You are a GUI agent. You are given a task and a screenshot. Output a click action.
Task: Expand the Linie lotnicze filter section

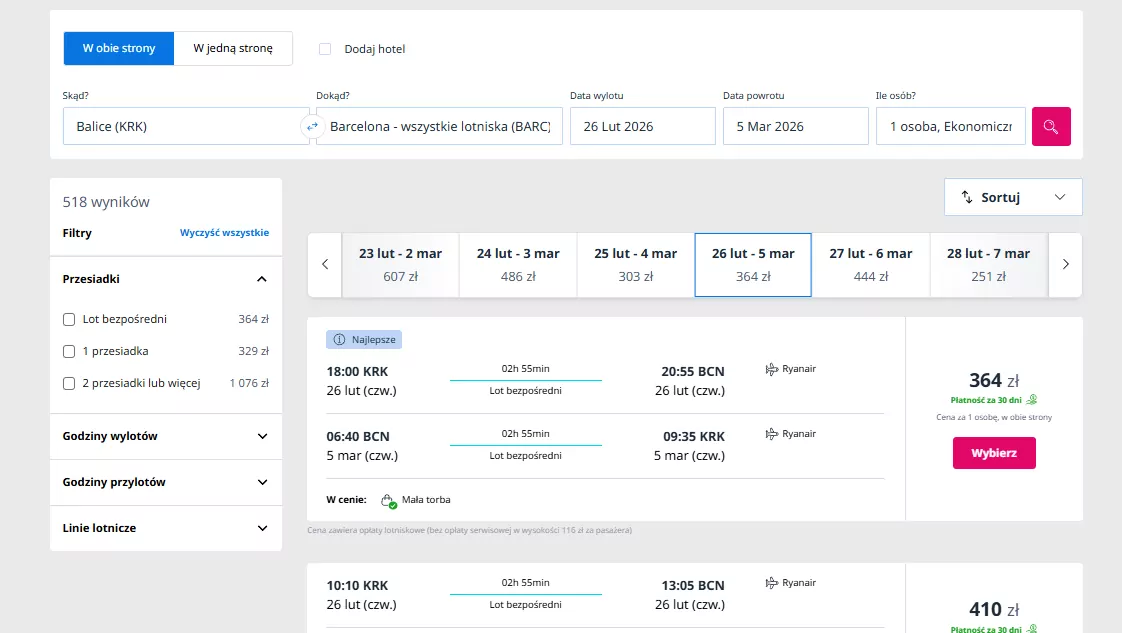pos(166,528)
